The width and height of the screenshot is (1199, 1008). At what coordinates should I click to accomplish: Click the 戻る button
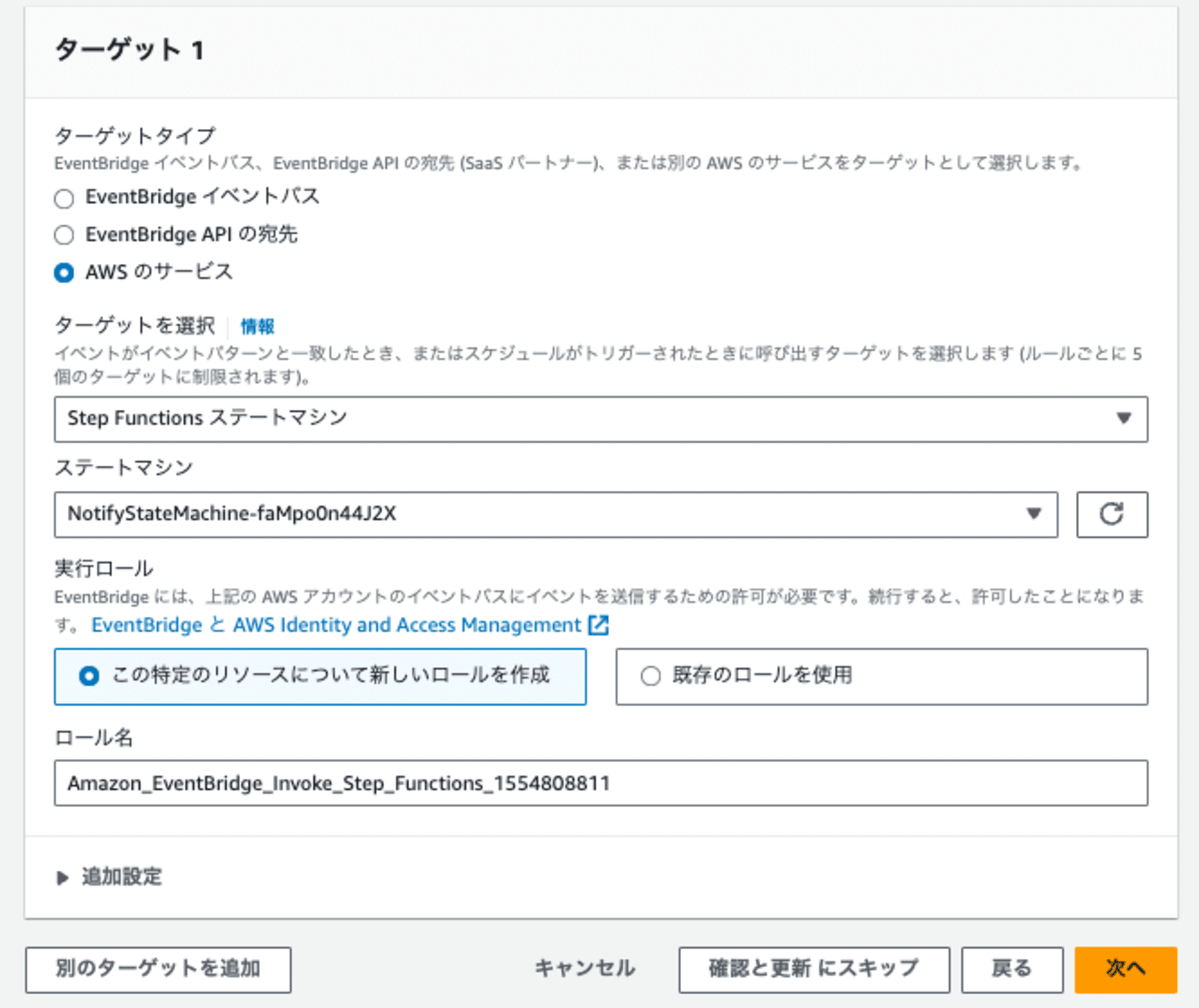1012,969
